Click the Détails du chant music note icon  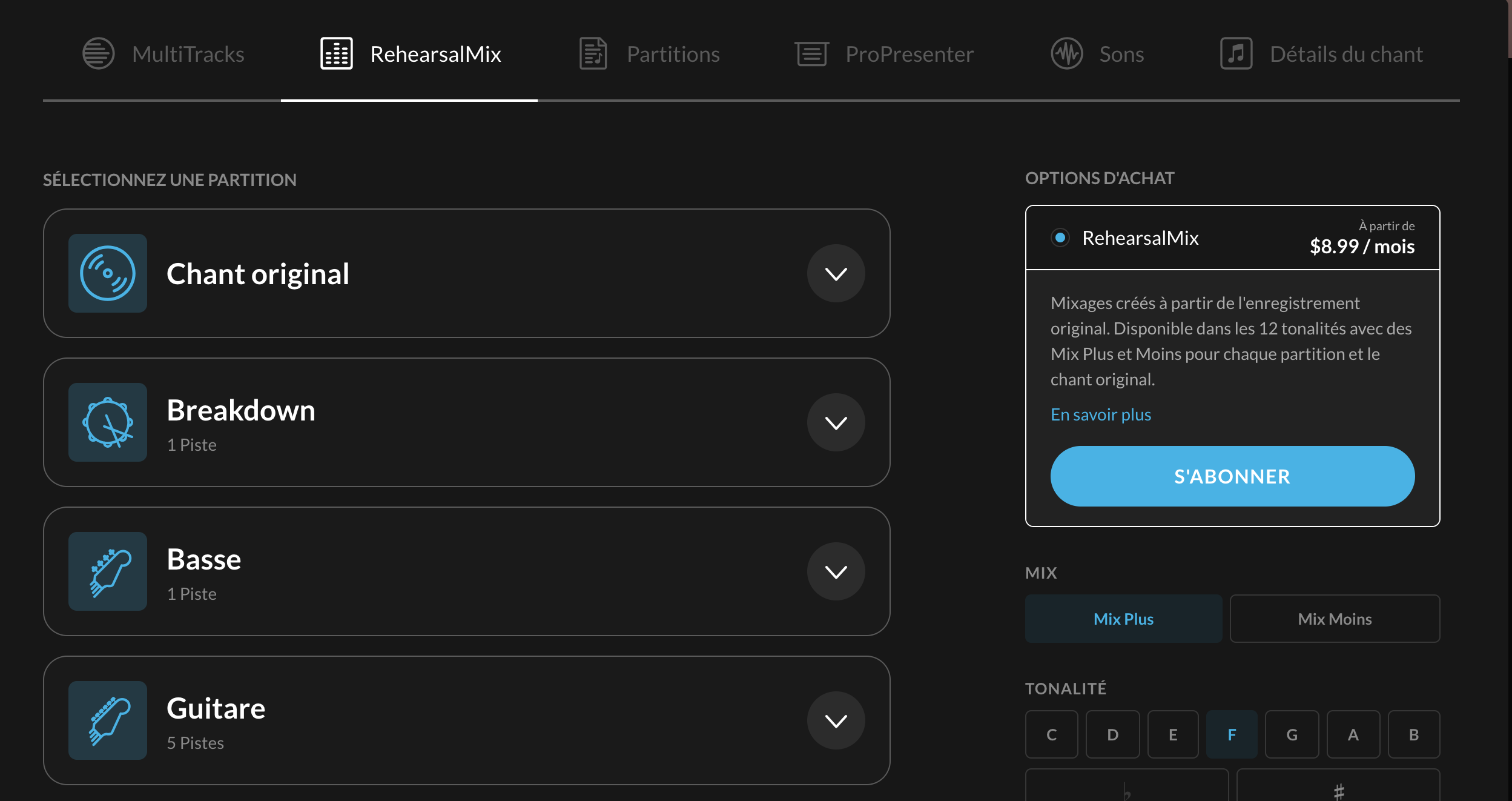click(x=1236, y=54)
